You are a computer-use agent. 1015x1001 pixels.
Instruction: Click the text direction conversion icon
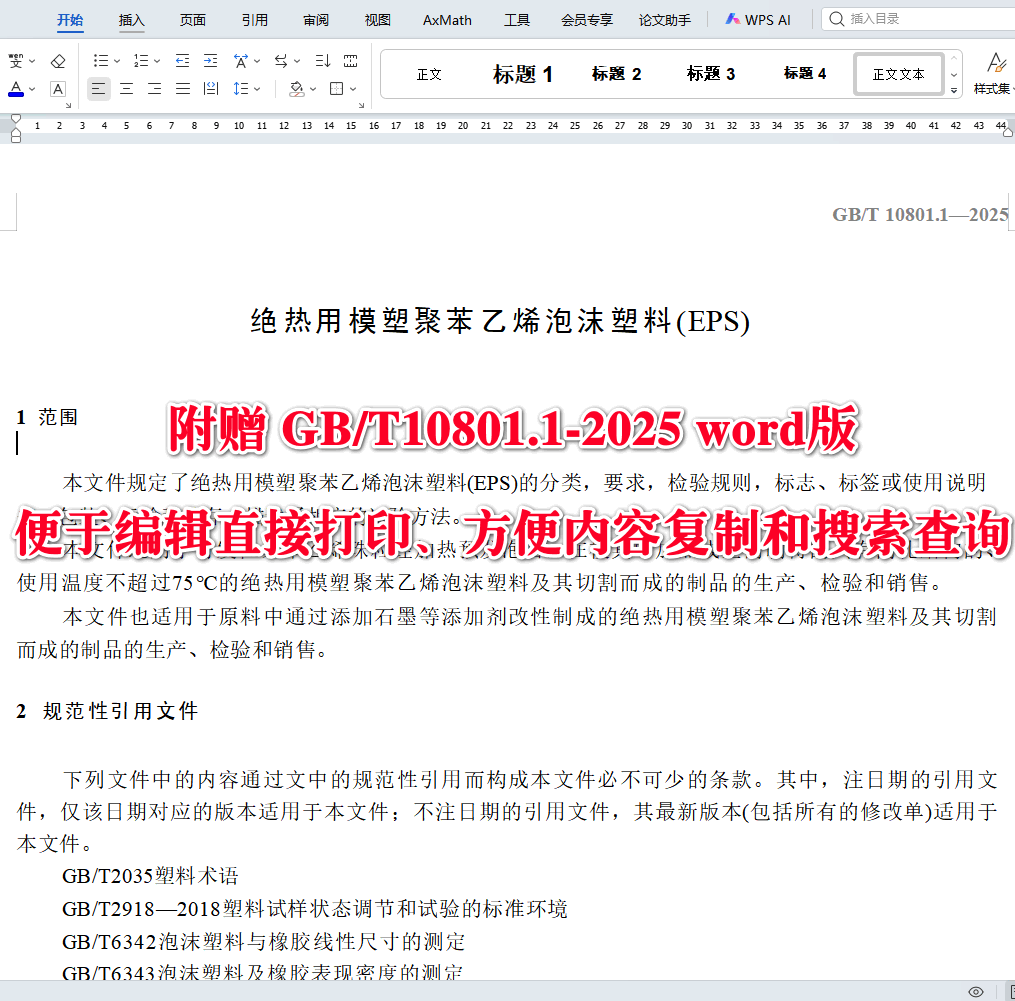[x=281, y=61]
